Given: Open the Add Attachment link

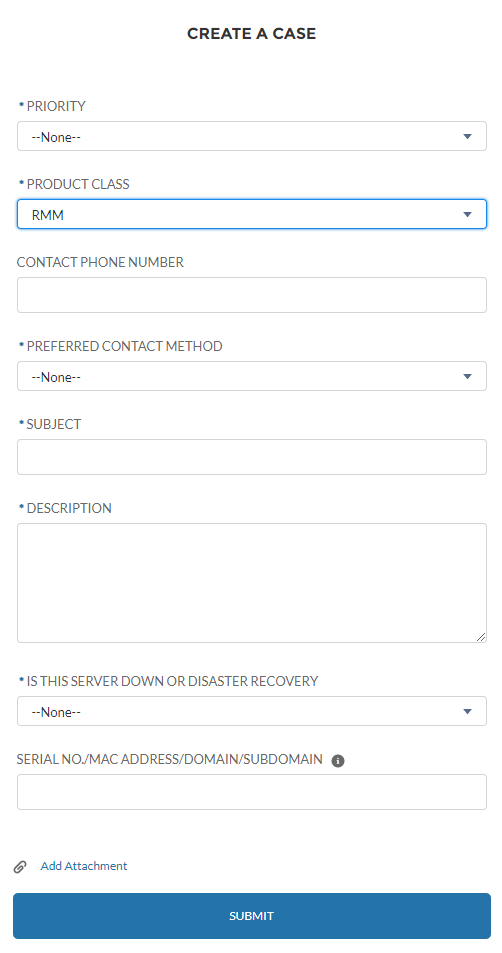Looking at the screenshot, I should [84, 866].
